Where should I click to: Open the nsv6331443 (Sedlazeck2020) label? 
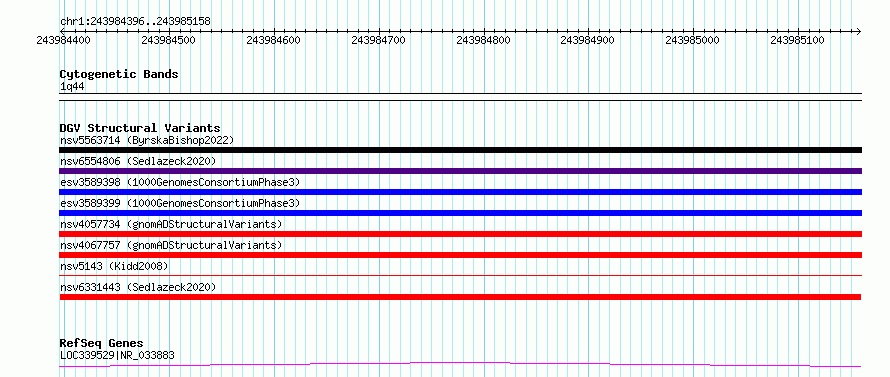pyautogui.click(x=138, y=287)
